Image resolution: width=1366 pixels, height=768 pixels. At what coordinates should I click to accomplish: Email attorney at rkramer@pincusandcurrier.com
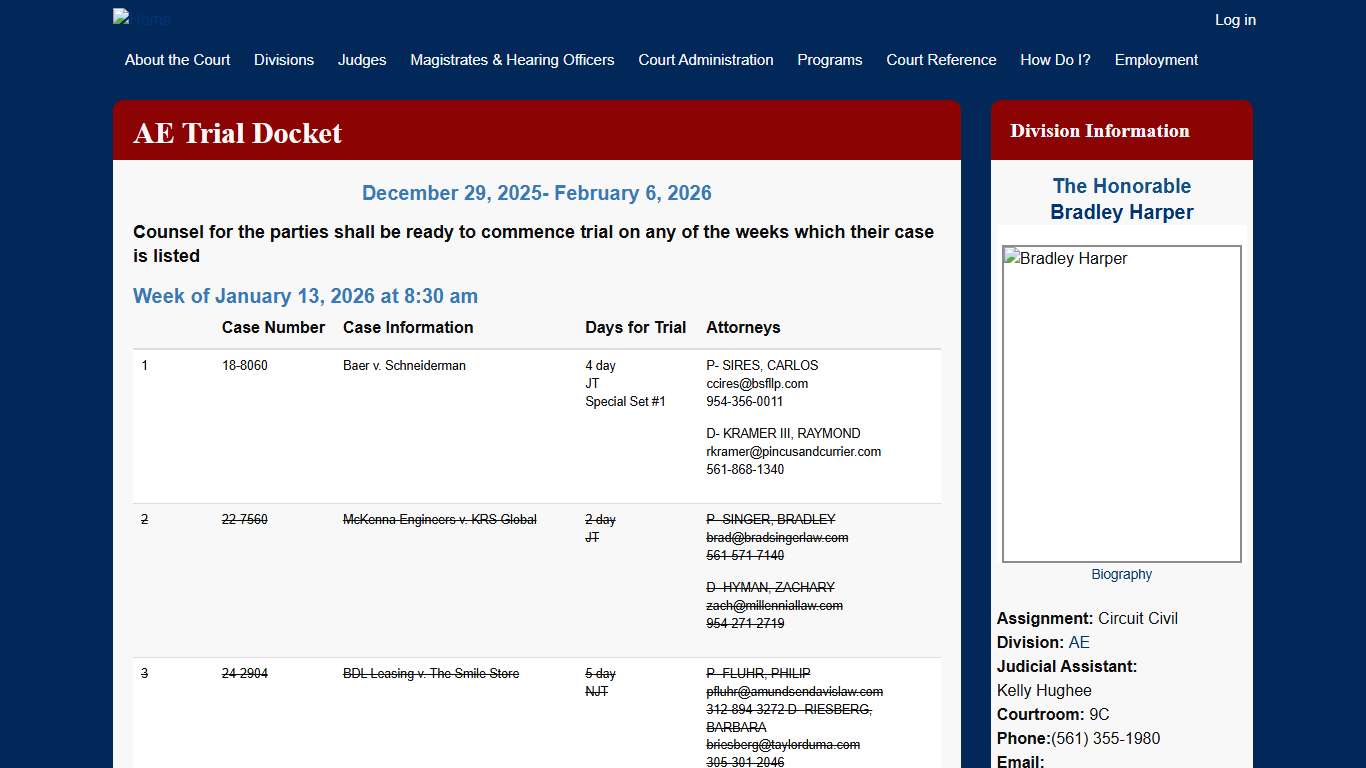click(x=793, y=451)
